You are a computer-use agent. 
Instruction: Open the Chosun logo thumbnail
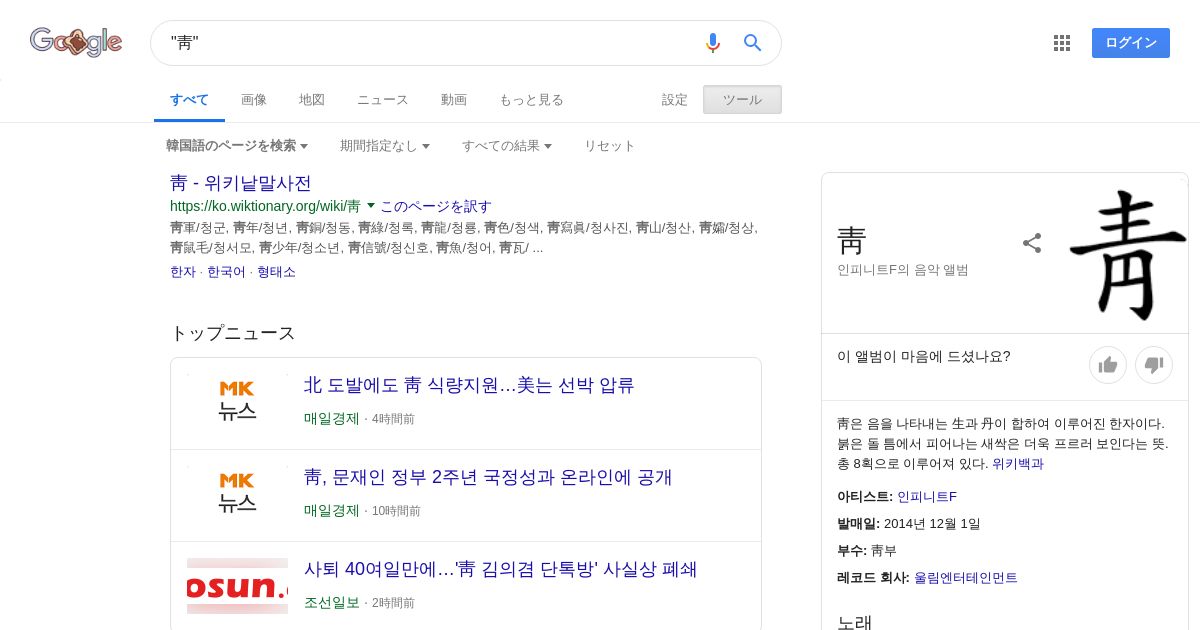(237, 586)
